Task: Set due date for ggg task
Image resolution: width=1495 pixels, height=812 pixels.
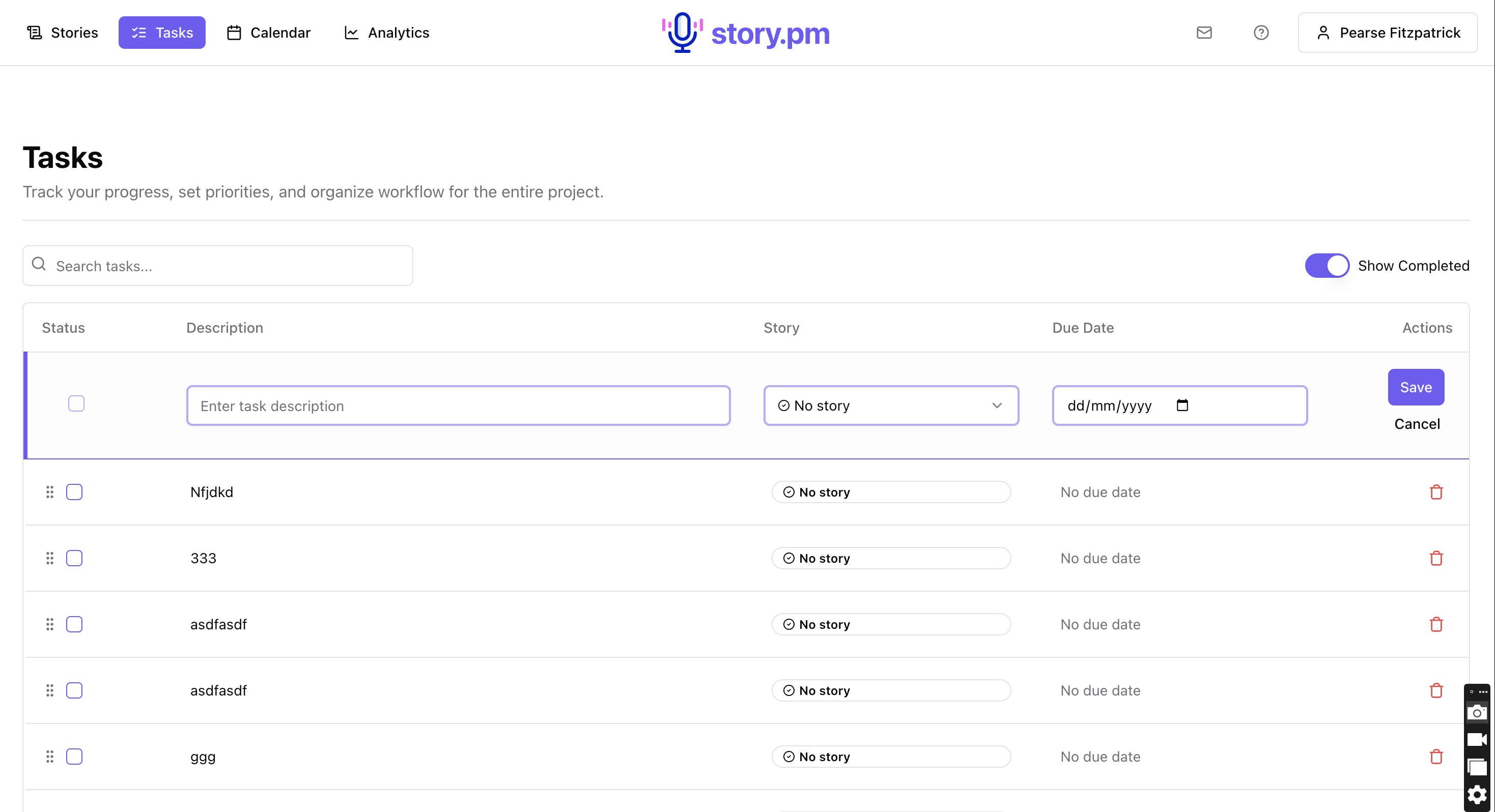Action: (x=1101, y=757)
